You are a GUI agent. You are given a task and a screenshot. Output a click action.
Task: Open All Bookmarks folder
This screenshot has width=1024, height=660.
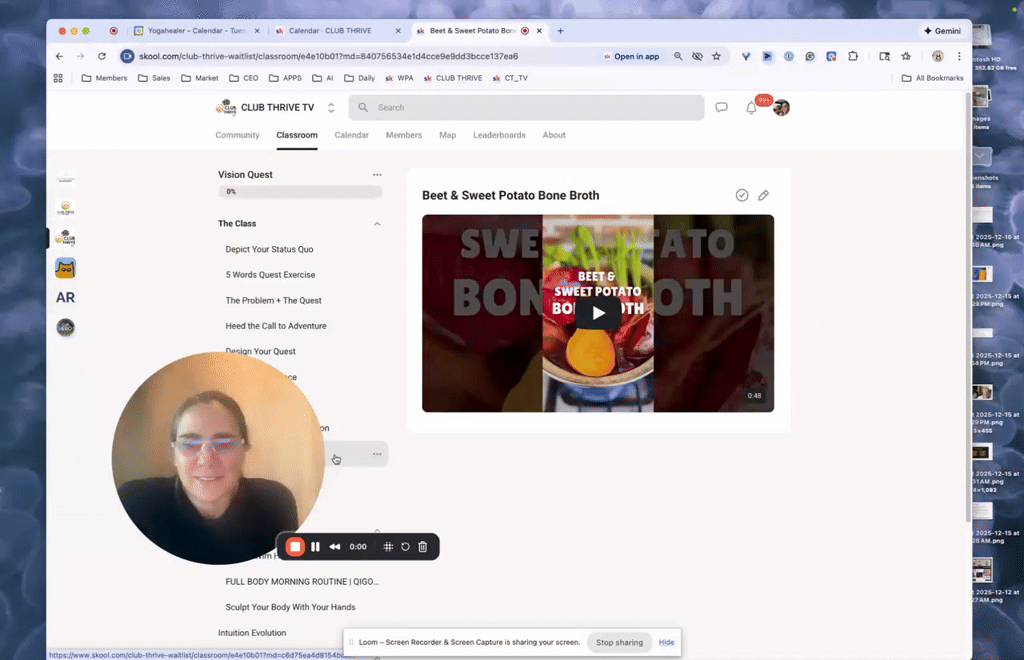pyautogui.click(x=933, y=78)
